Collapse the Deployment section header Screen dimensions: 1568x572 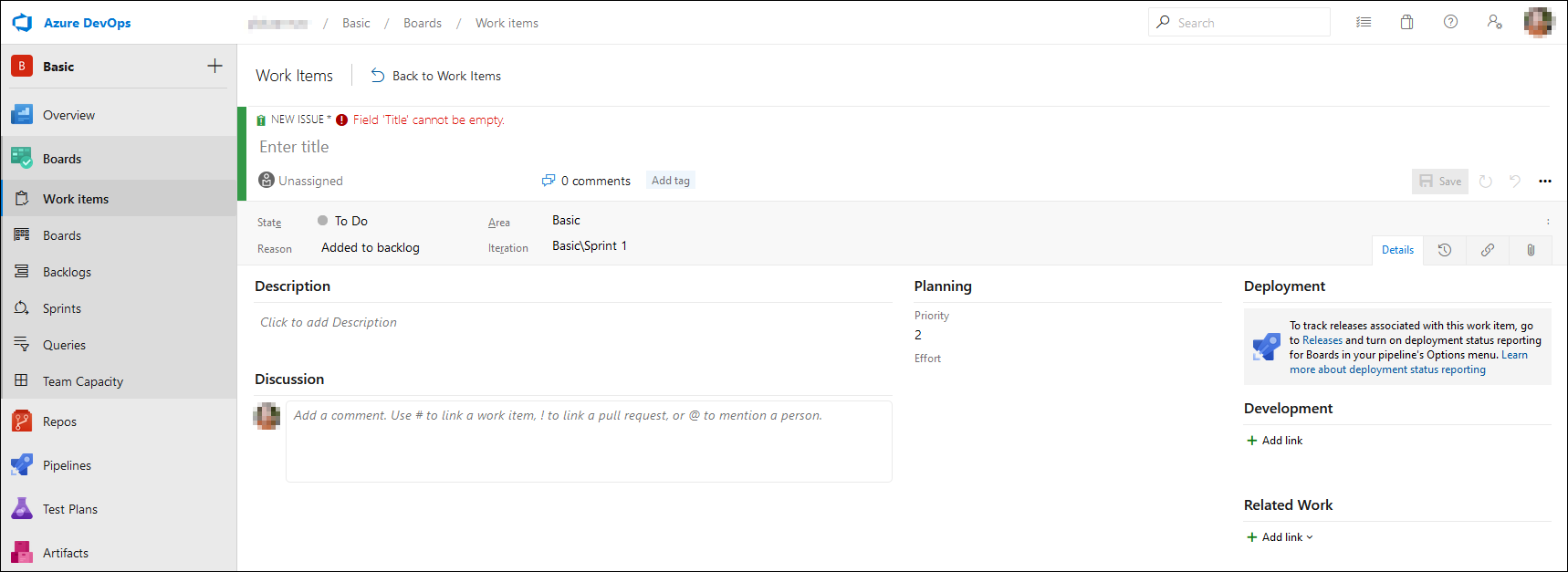(1284, 286)
